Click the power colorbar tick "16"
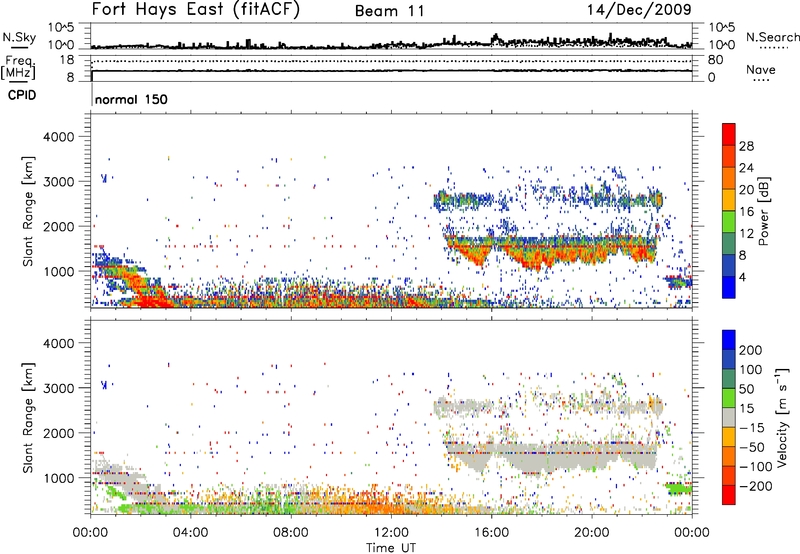This screenshot has height=554, width=800. [746, 212]
